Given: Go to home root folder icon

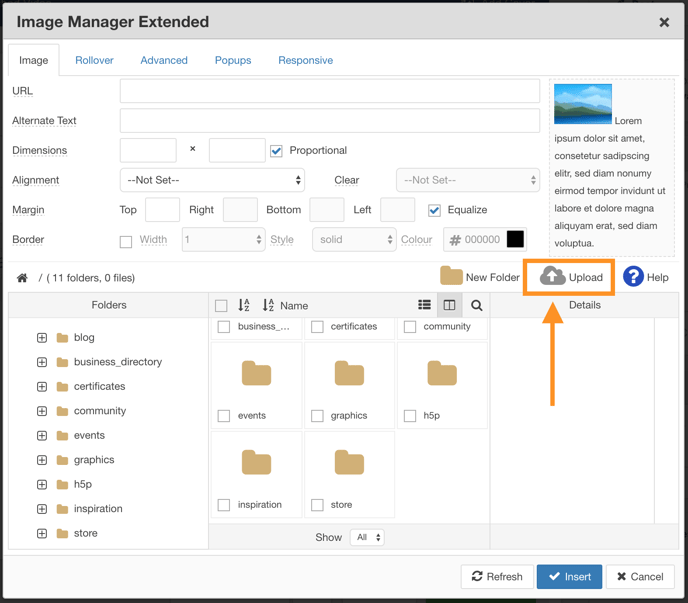Looking at the screenshot, I should [22, 278].
